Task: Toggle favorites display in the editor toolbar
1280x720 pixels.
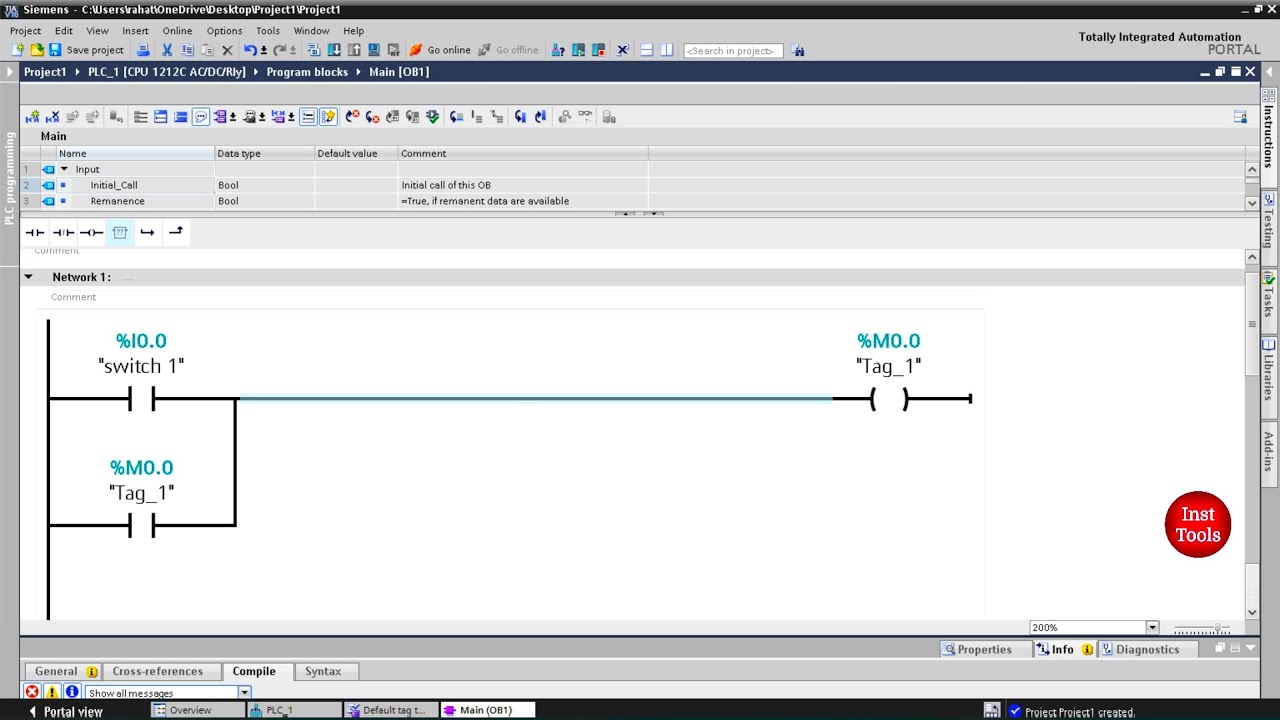Action: (328, 117)
